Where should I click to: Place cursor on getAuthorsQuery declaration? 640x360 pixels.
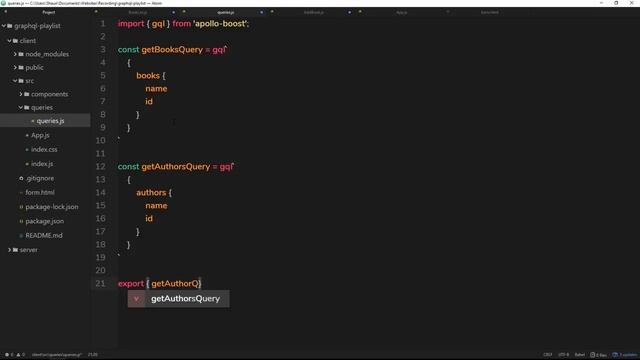(x=176, y=167)
